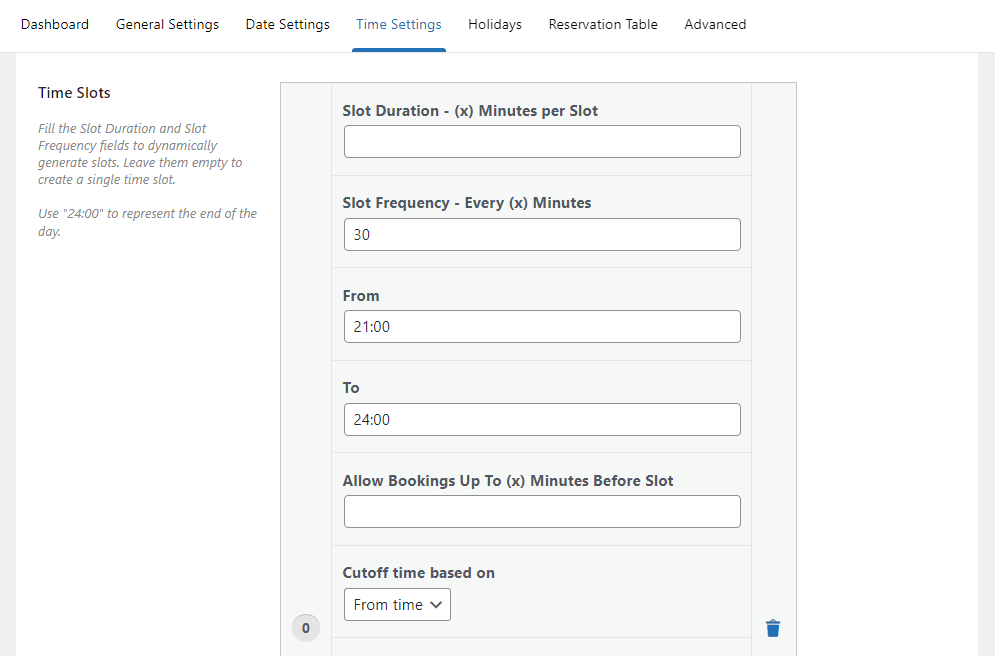Click the 'Use "24:00" to represent' hint text
This screenshot has height=656, width=995.
pos(147,222)
